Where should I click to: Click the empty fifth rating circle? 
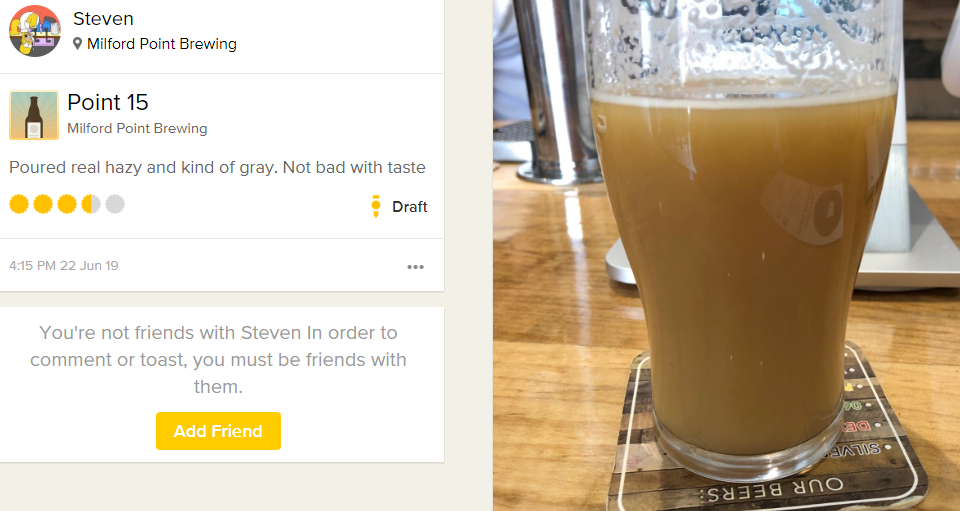(x=114, y=204)
